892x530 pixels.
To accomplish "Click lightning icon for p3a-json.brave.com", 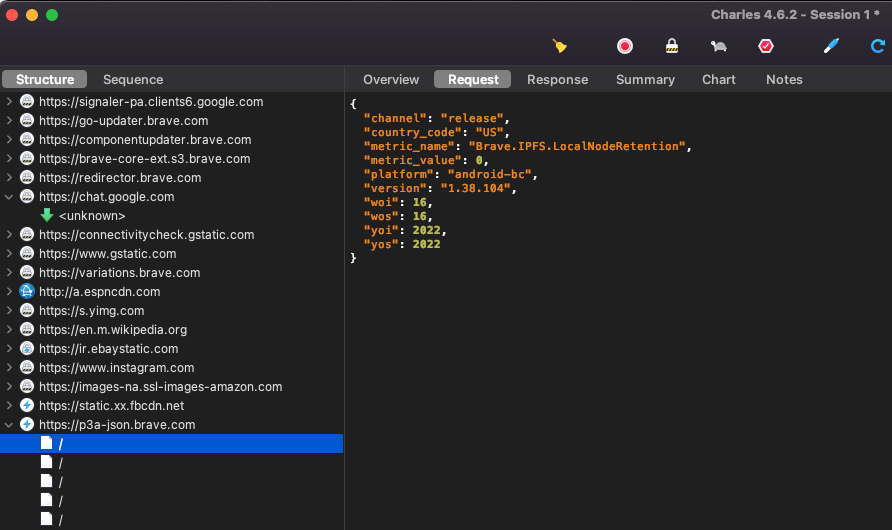I will pyautogui.click(x=27, y=424).
